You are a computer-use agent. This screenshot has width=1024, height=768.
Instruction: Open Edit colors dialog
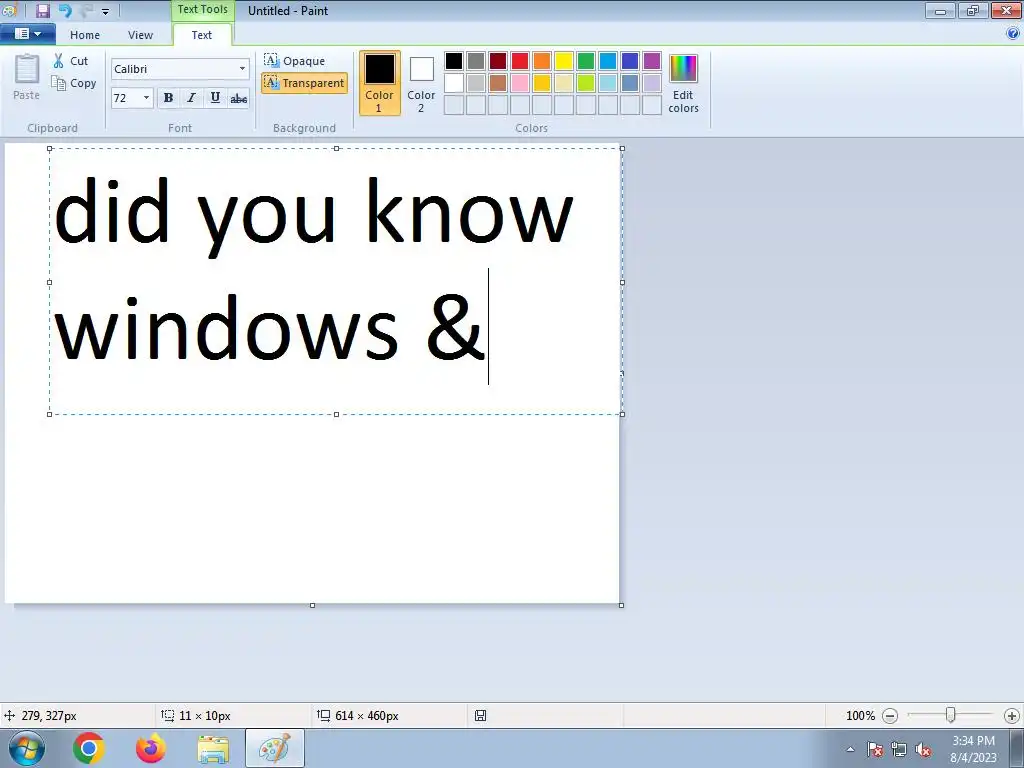683,83
